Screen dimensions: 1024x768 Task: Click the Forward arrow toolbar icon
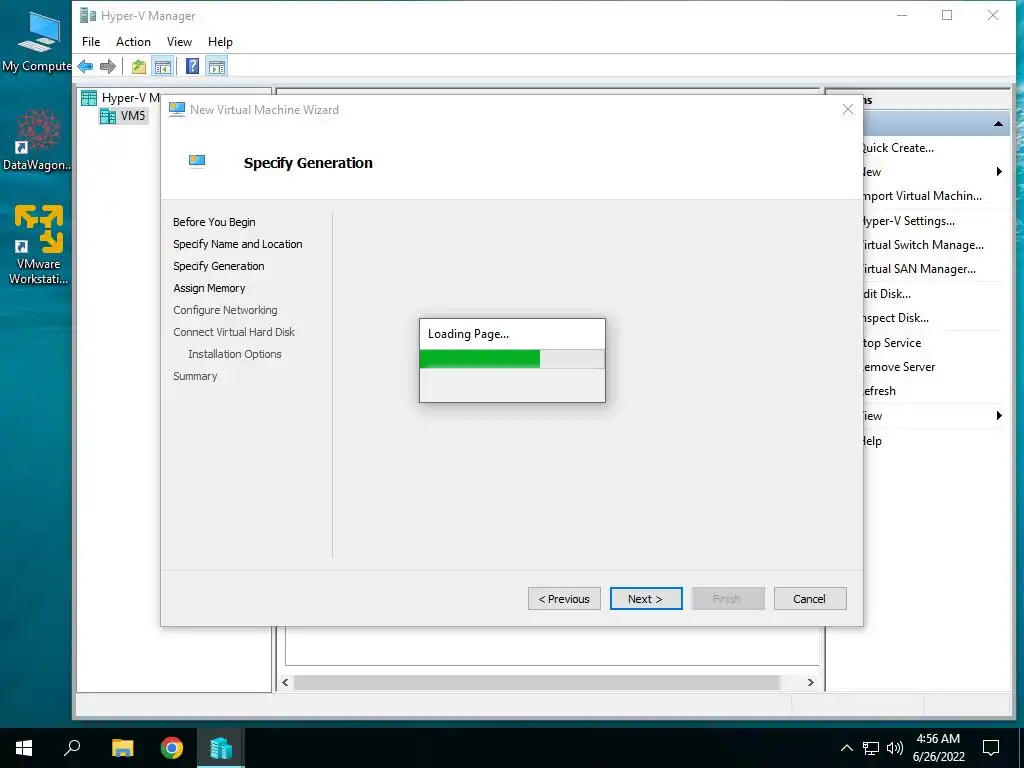pyautogui.click(x=108, y=66)
